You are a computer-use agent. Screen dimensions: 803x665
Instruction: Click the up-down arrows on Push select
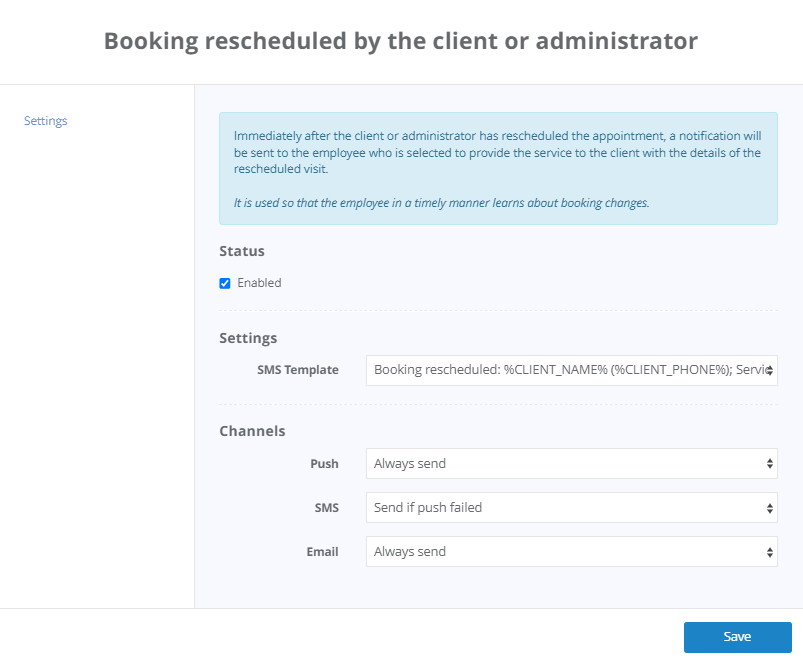[769, 464]
